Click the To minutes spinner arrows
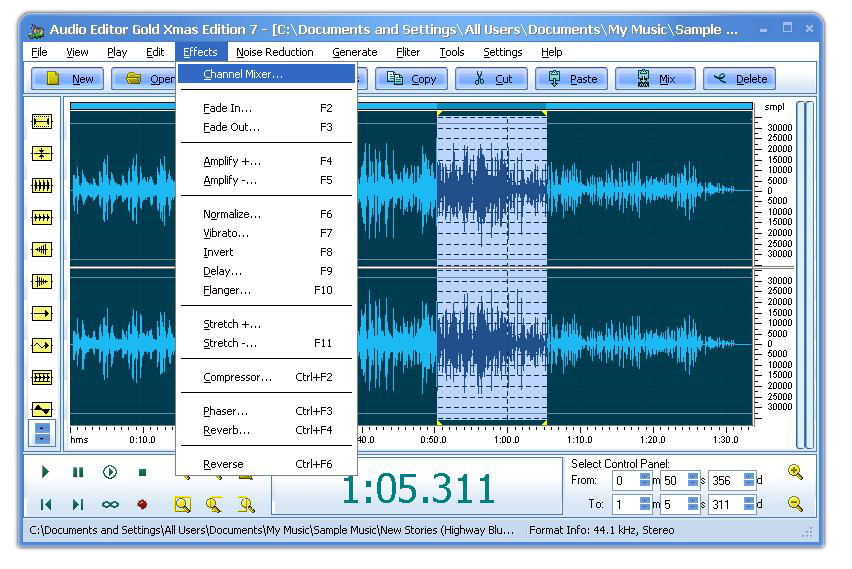 645,504
